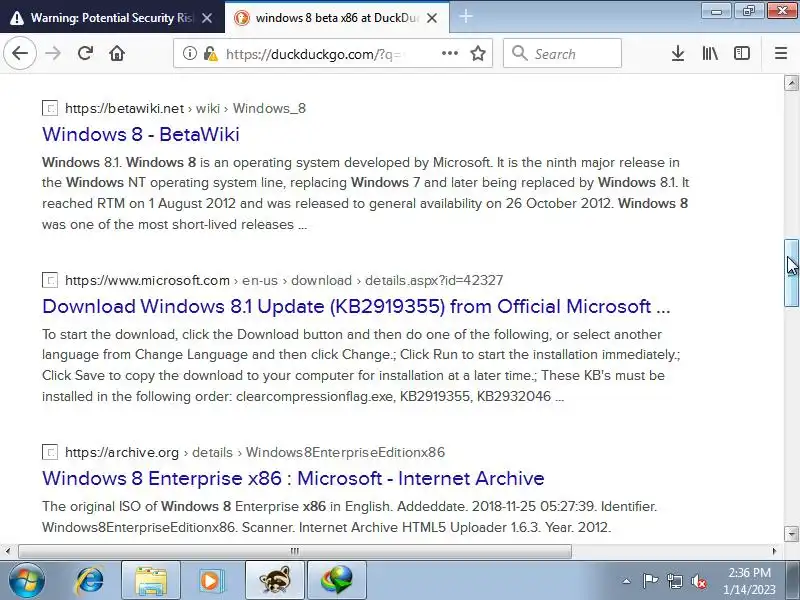This screenshot has height=600, width=800.
Task: Click the Search box in toolbar
Action: pyautogui.click(x=562, y=53)
